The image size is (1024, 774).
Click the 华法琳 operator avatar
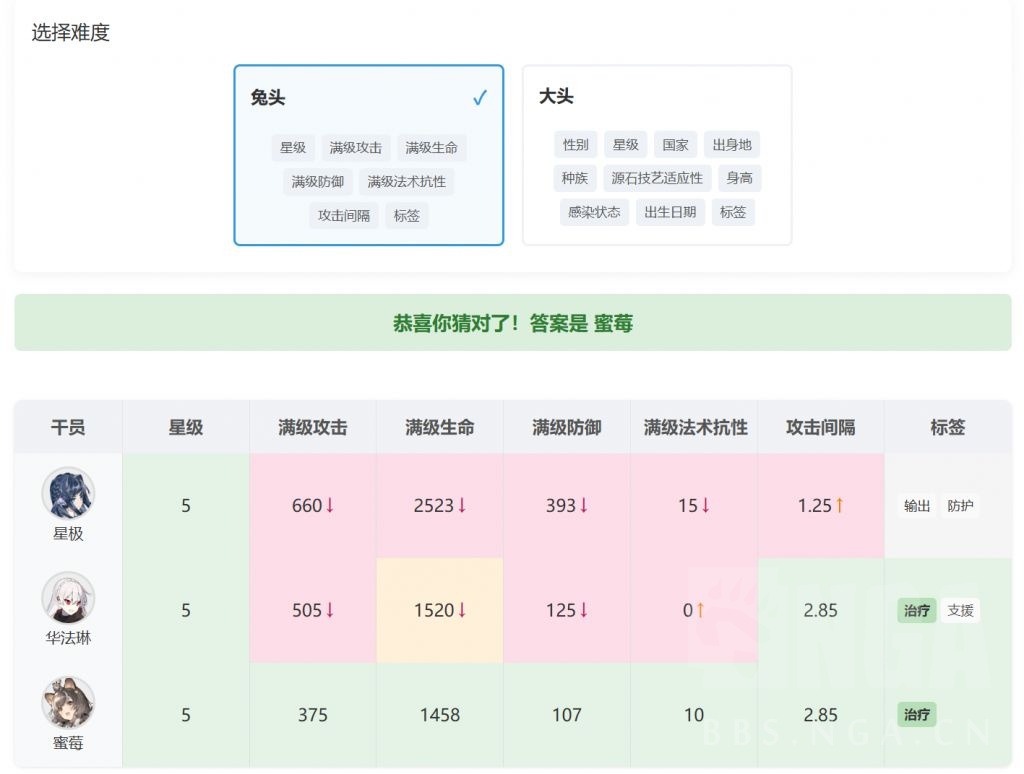pyautogui.click(x=67, y=599)
